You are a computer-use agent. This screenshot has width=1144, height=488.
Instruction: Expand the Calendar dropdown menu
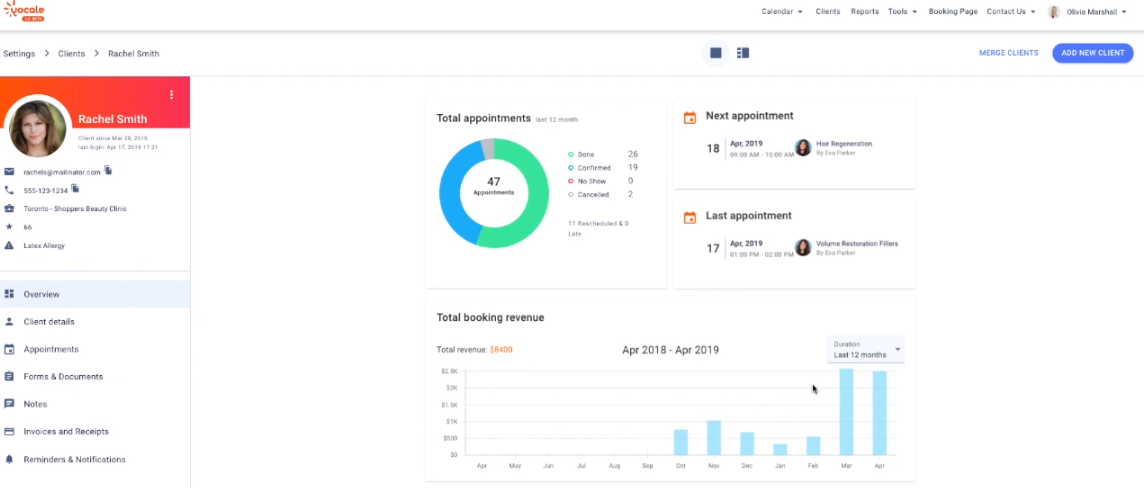pyautogui.click(x=782, y=12)
